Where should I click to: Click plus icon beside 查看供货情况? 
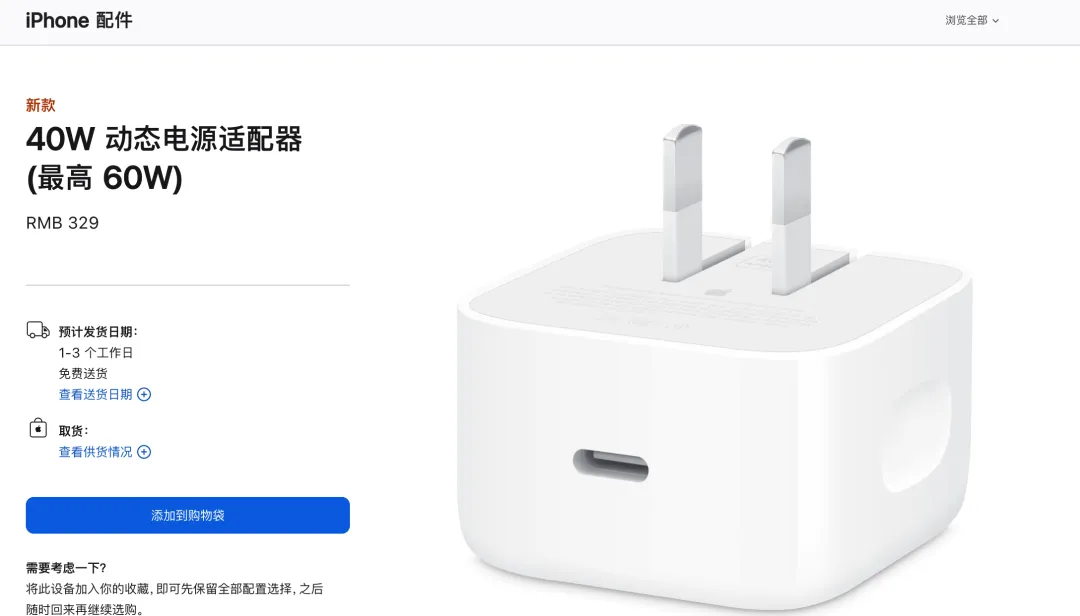pos(144,452)
